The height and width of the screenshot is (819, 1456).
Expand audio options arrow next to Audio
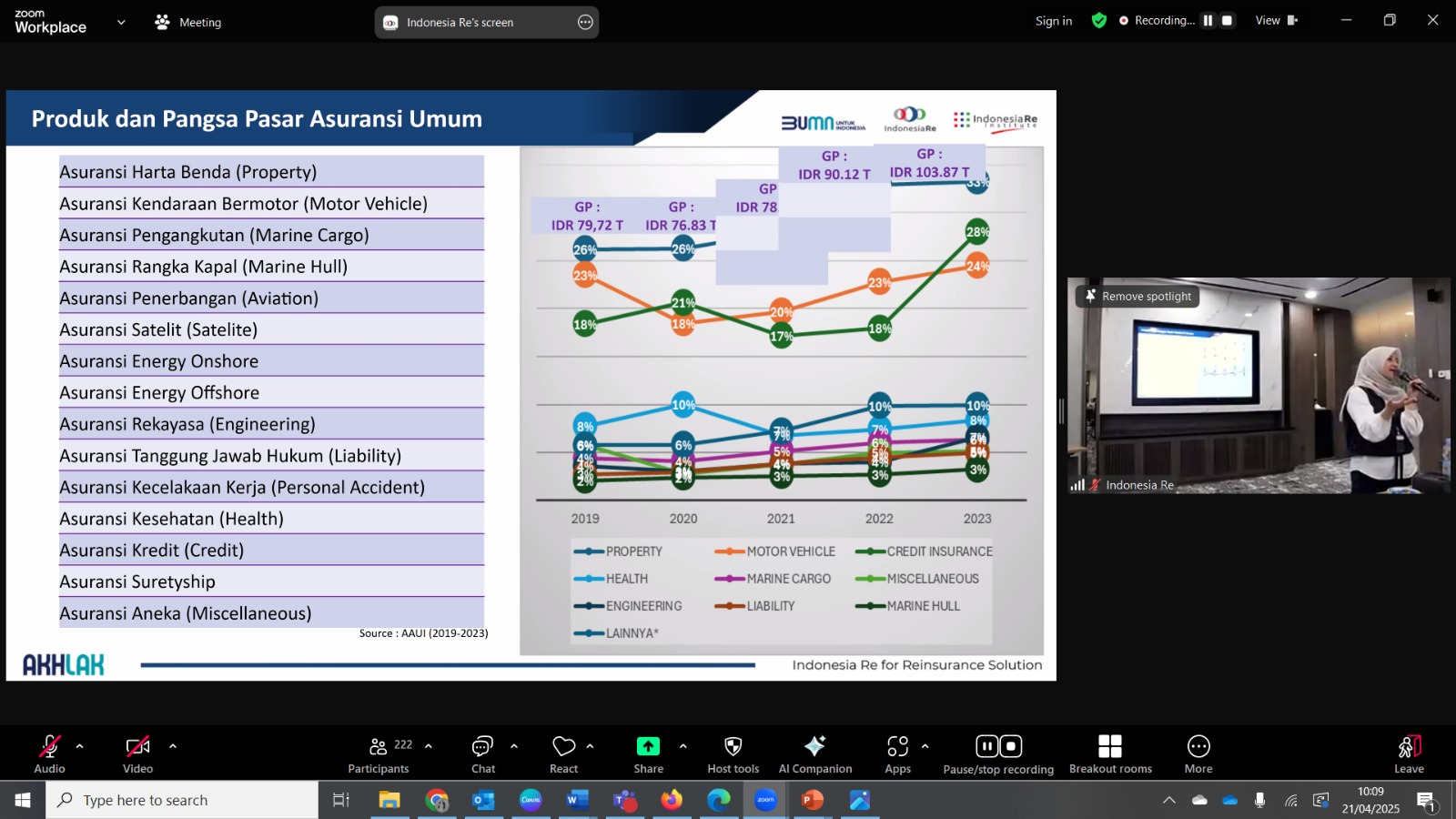(80, 746)
